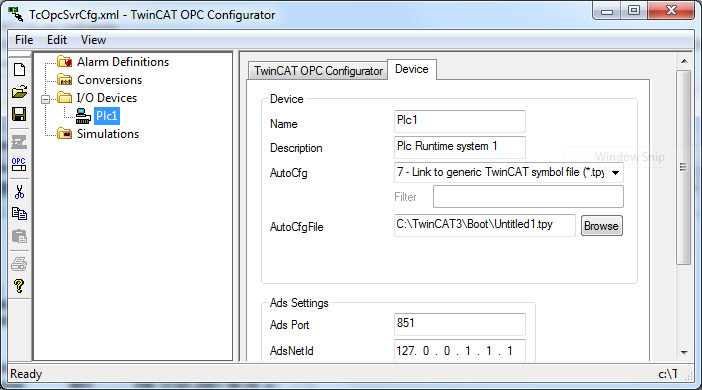Click the AdsNetId label
Screen dimensions: 702x390
point(291,351)
